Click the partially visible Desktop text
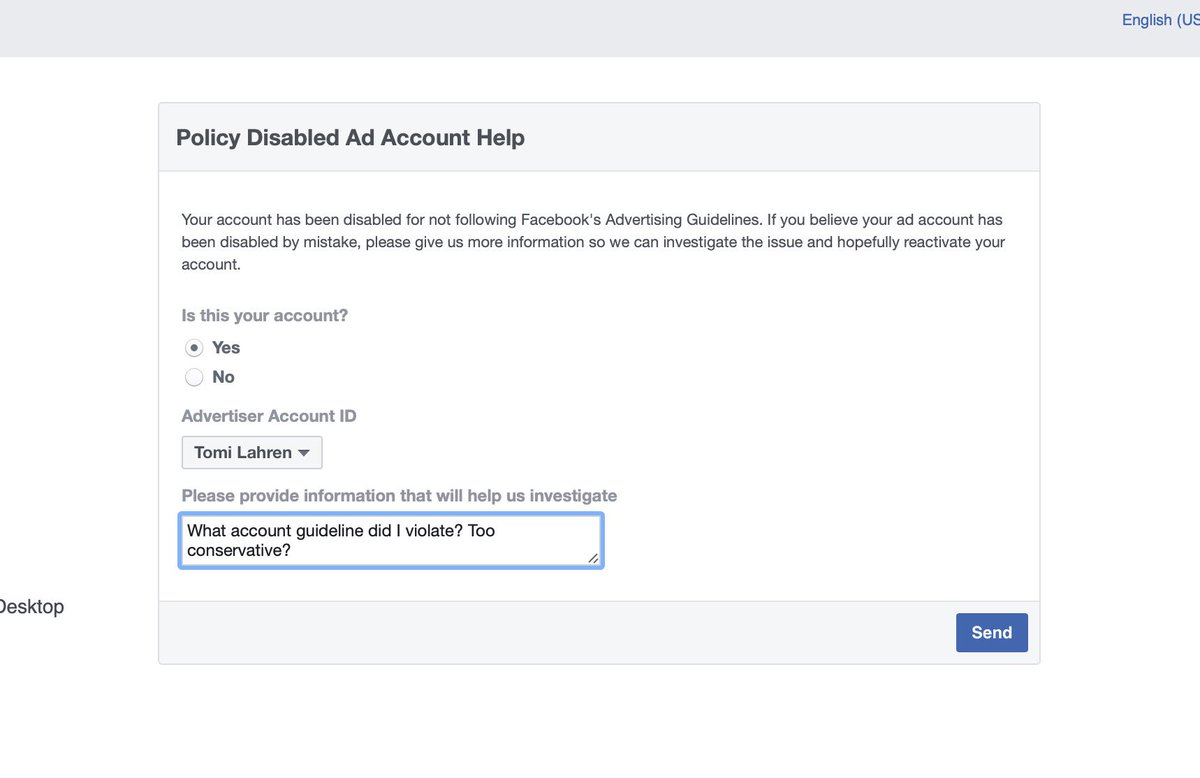Image resolution: width=1200 pixels, height=778 pixels. 31,607
